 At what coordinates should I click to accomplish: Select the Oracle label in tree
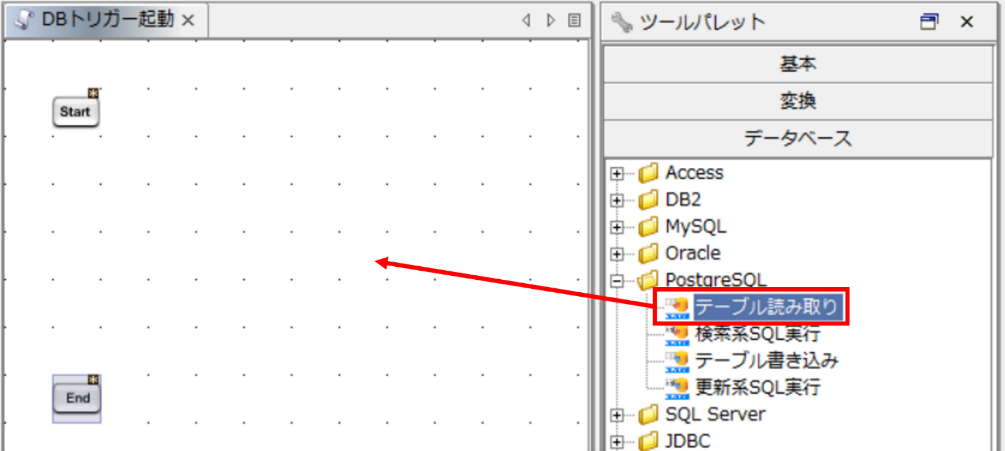click(x=693, y=254)
